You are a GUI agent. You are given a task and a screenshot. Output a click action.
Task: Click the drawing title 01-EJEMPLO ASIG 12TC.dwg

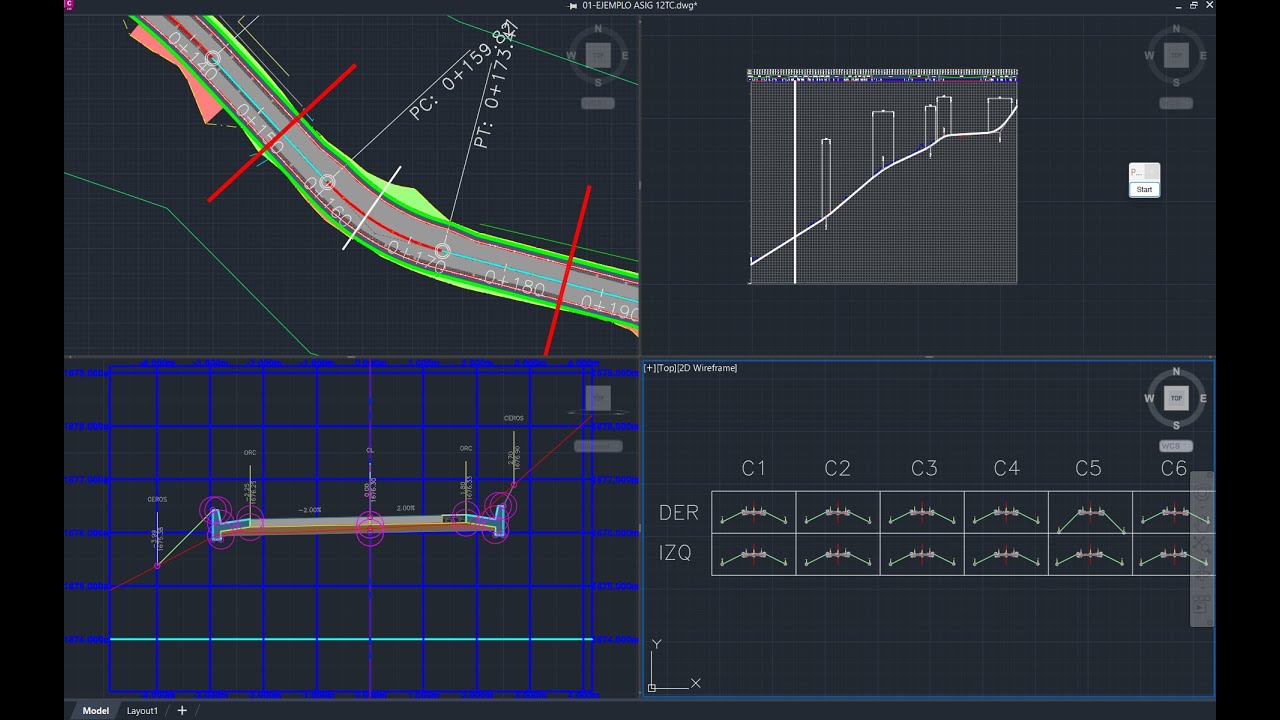639,6
